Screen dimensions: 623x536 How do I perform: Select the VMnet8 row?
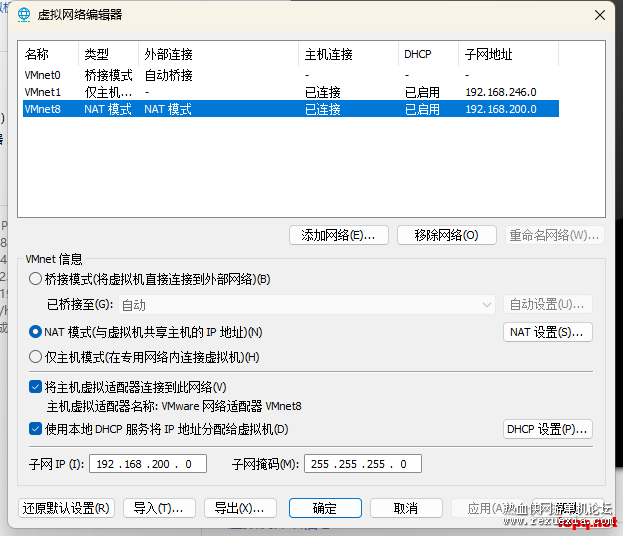point(291,109)
